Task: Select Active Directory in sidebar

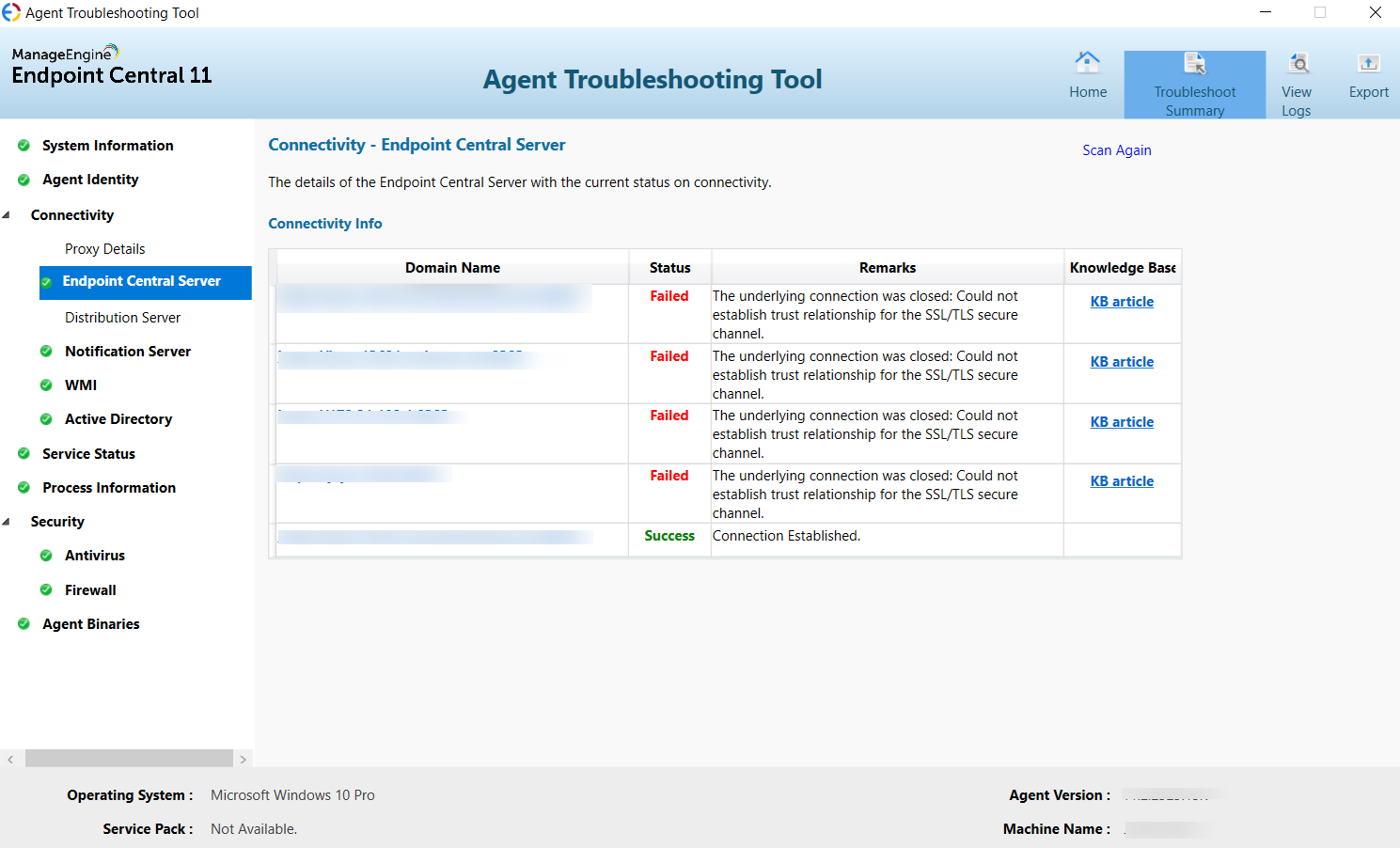Action: 118,419
